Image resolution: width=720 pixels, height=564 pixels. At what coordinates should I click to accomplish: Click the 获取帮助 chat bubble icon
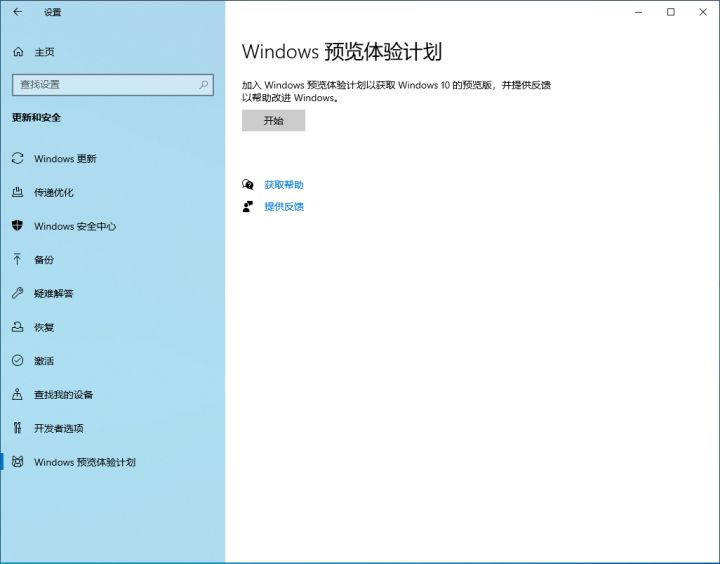[x=248, y=185]
